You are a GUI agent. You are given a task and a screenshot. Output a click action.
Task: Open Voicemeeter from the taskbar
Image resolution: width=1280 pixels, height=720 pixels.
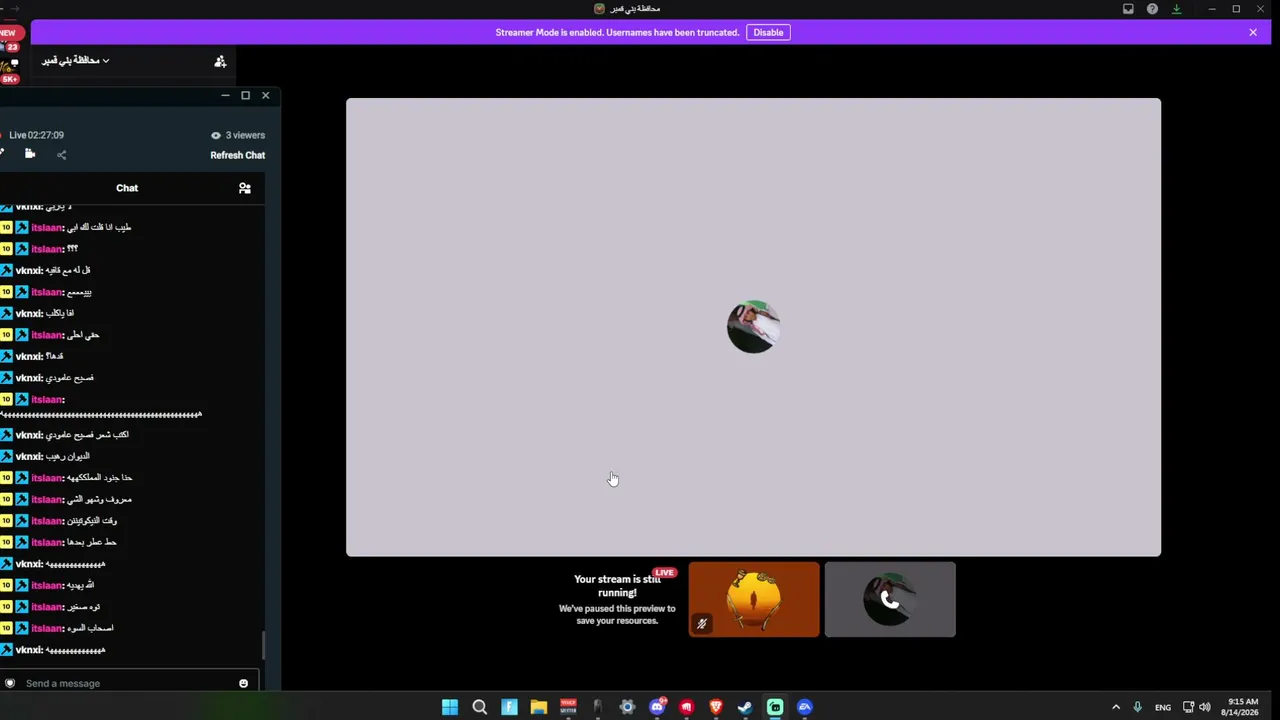568,707
